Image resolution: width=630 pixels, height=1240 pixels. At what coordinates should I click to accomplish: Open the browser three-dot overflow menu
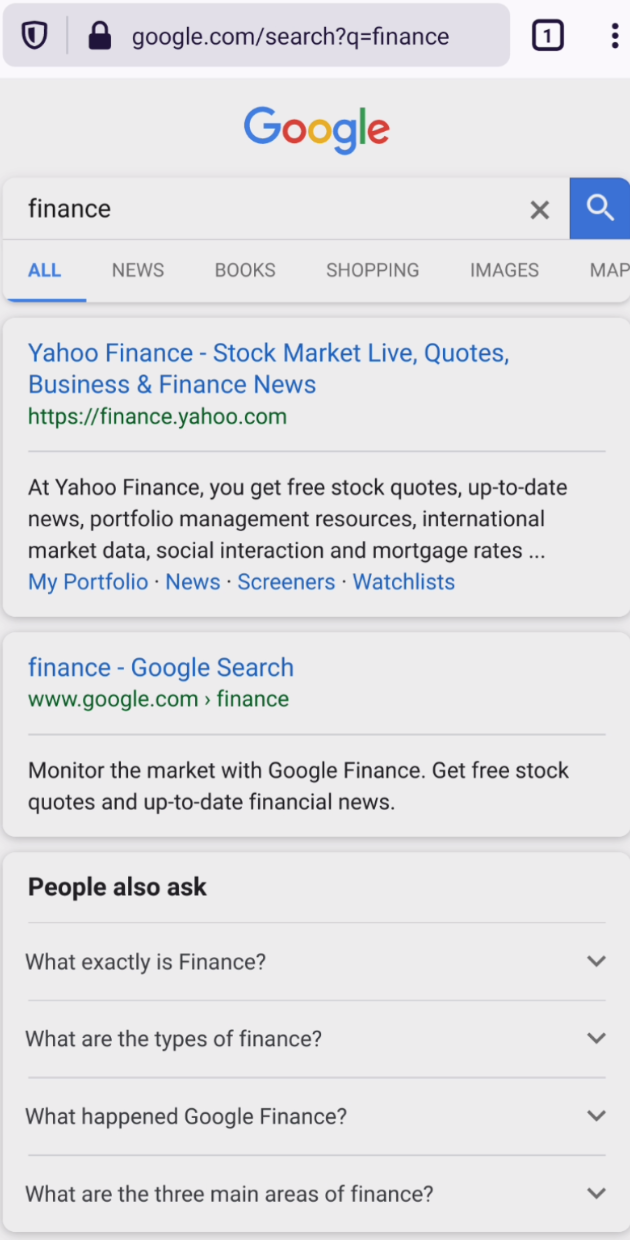pyautogui.click(x=615, y=36)
